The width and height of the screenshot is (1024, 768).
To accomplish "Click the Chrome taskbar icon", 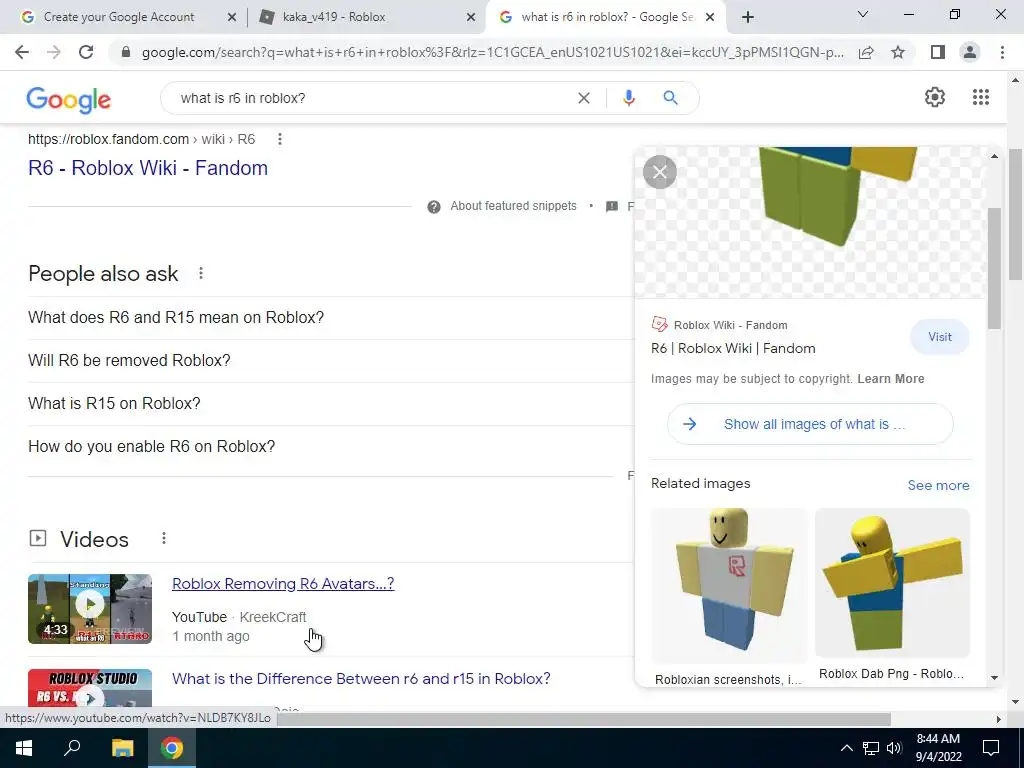I will [x=172, y=748].
